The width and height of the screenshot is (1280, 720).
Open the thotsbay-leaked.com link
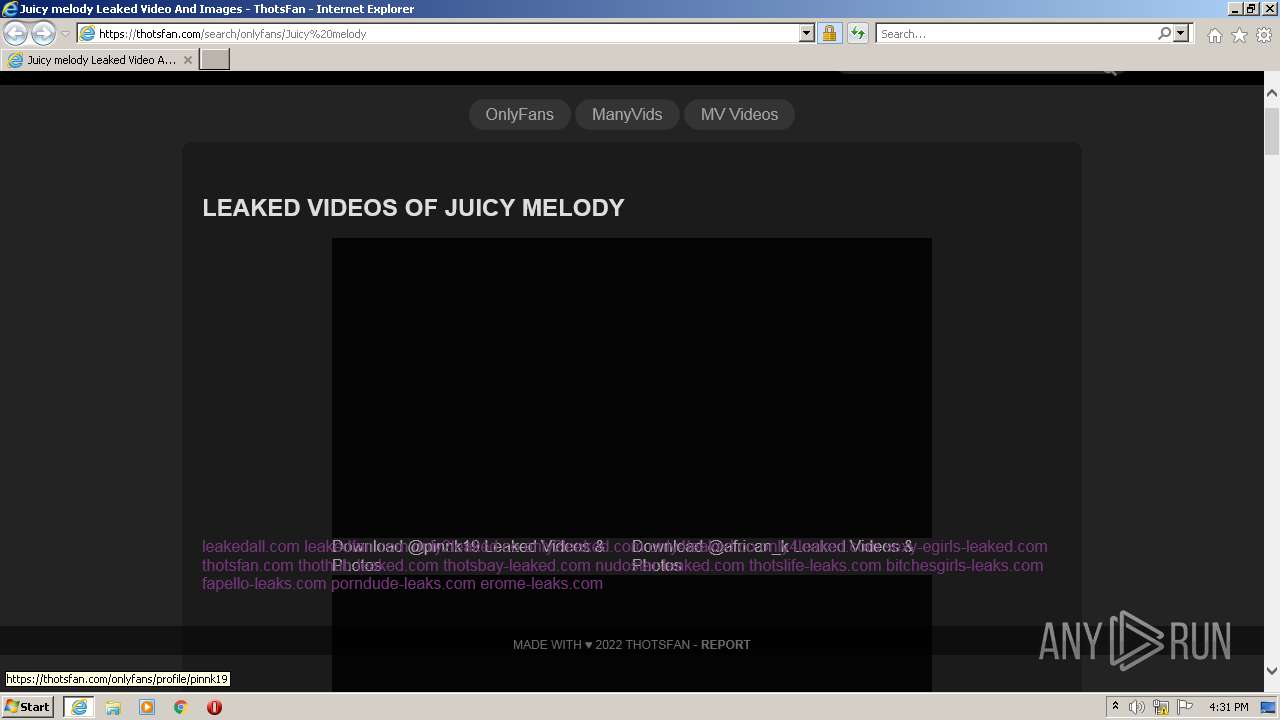point(517,565)
